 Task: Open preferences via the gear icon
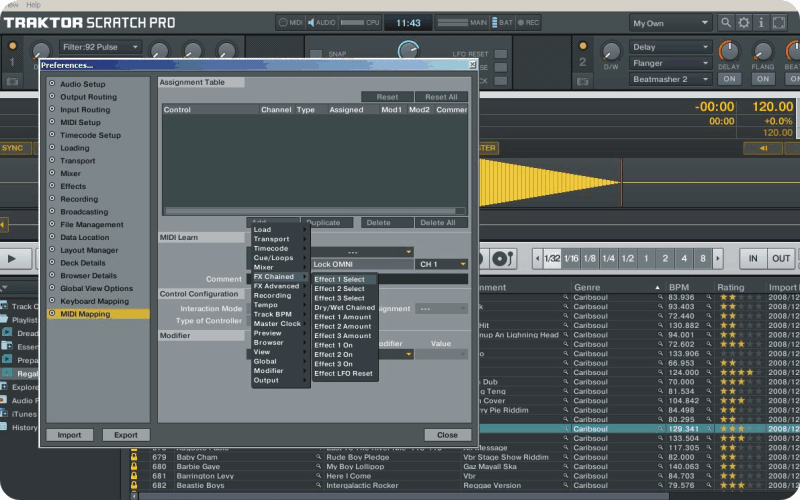(x=744, y=22)
